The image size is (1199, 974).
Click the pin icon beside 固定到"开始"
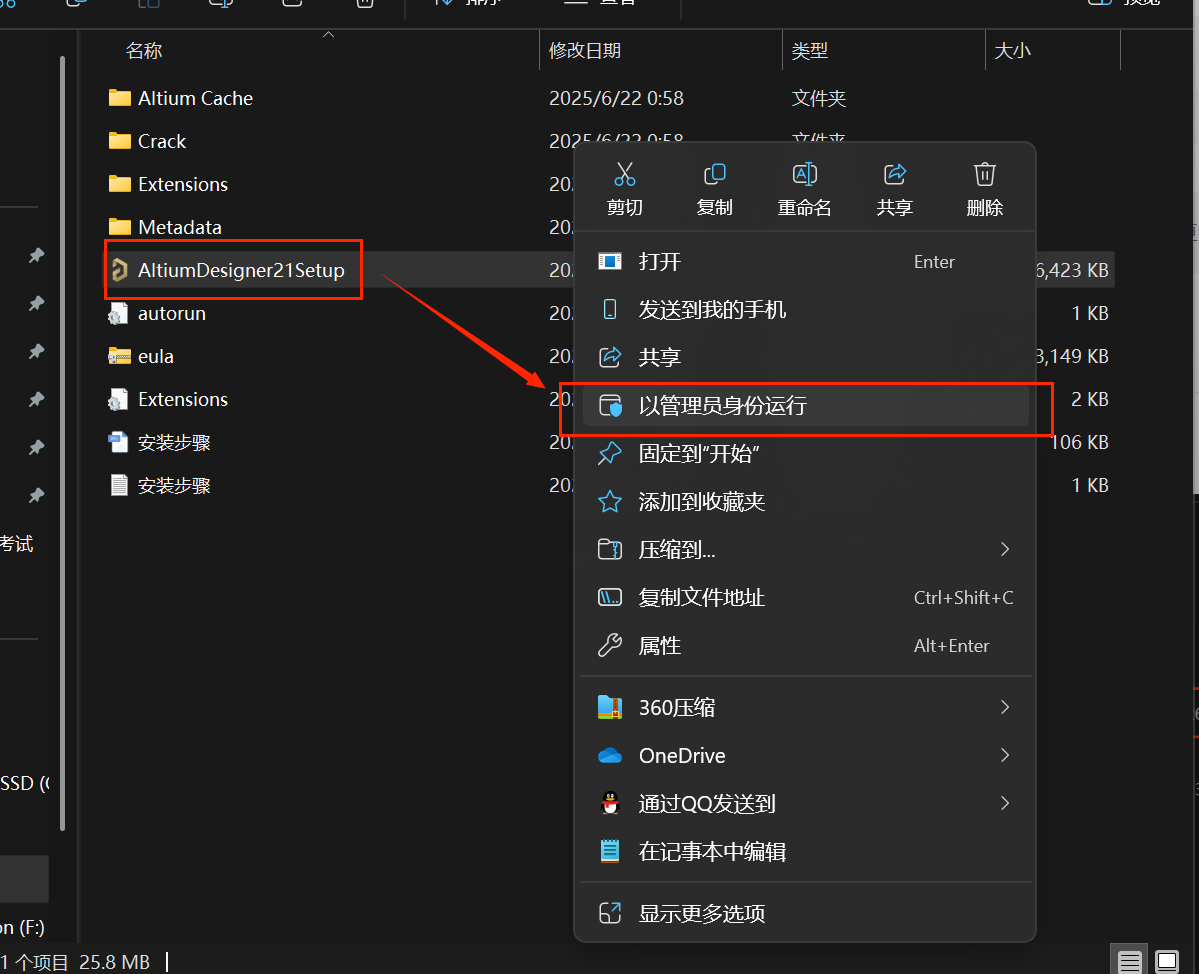(609, 453)
